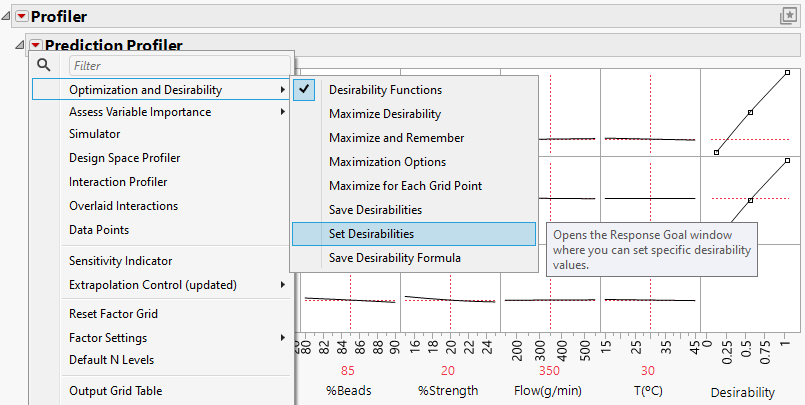Click the star icon at Profiler header right
Image resolution: width=805 pixels, height=405 pixels.
point(788,16)
